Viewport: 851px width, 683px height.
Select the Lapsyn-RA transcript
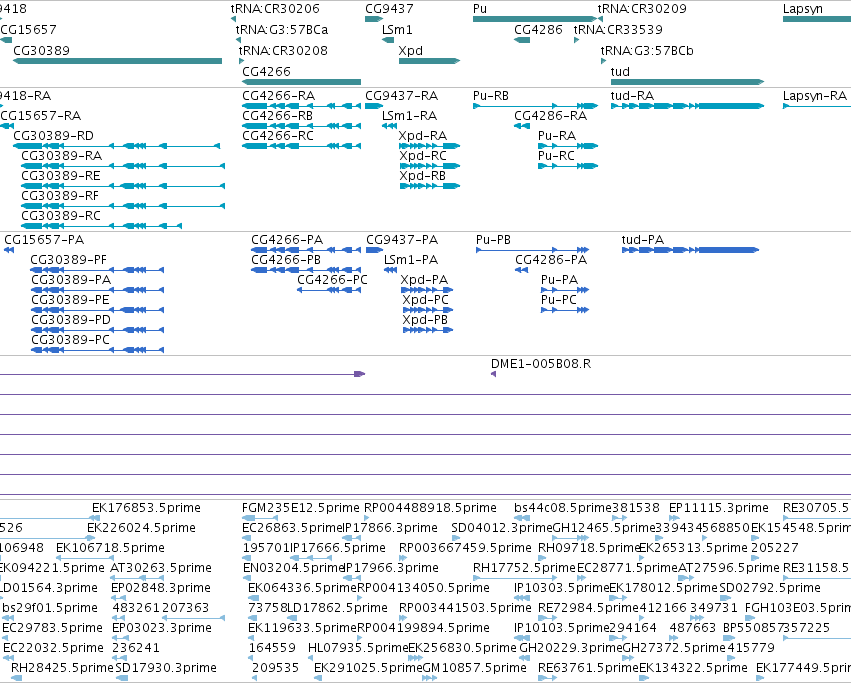(815, 96)
